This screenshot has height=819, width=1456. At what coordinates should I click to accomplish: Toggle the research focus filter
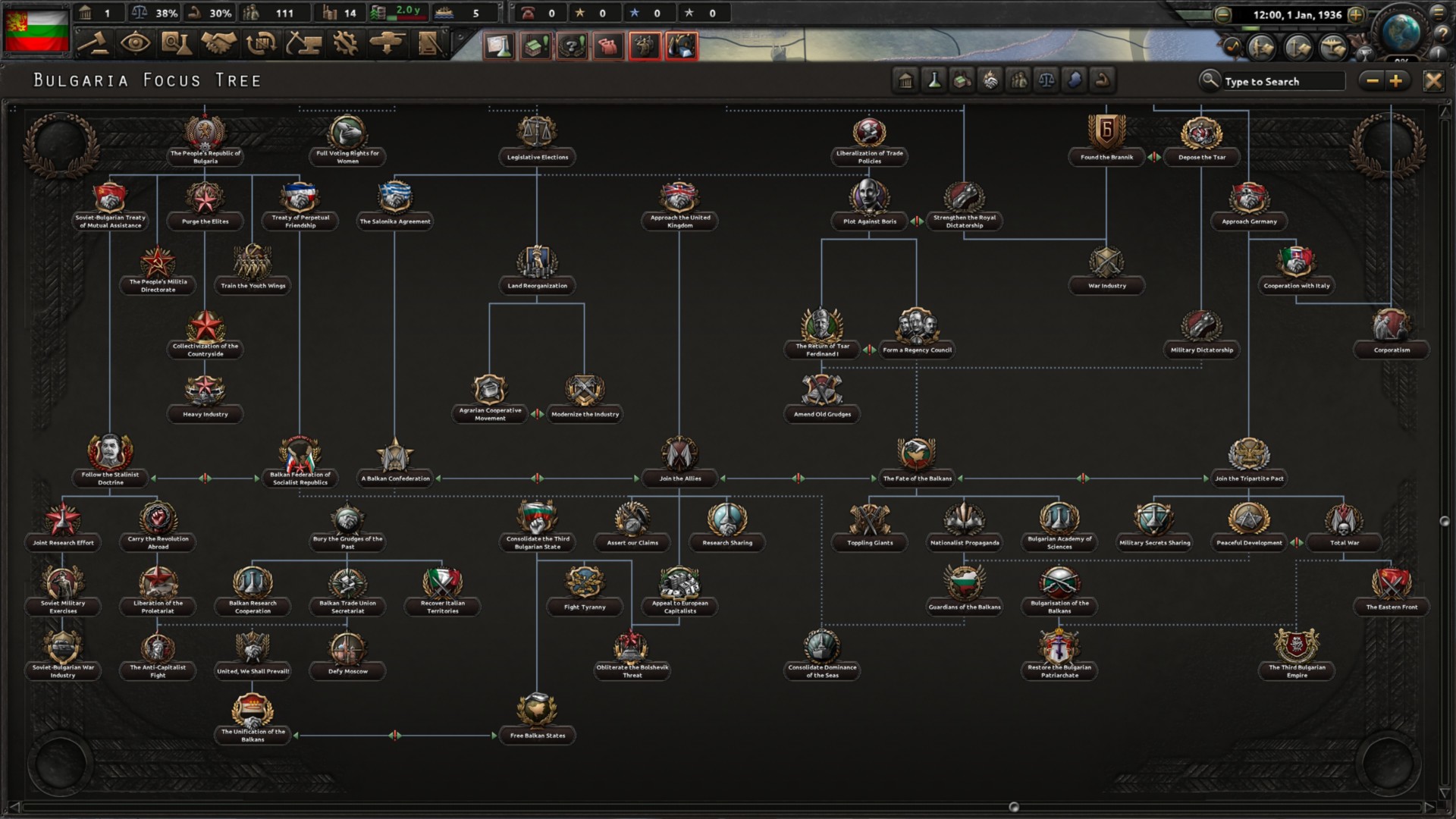(934, 80)
